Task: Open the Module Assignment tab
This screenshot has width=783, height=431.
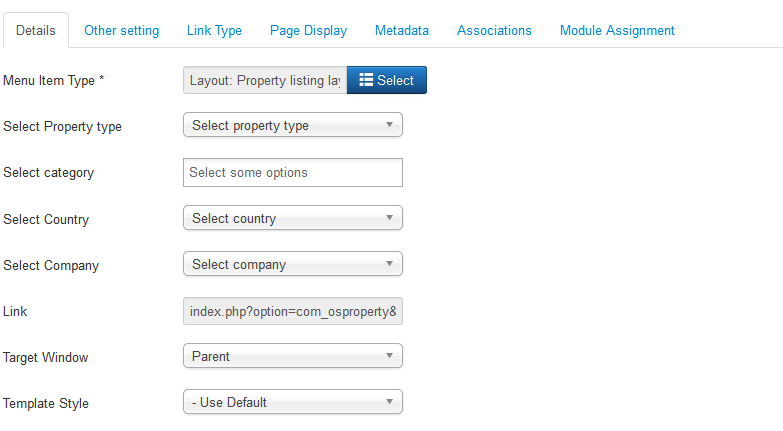Action: (617, 30)
